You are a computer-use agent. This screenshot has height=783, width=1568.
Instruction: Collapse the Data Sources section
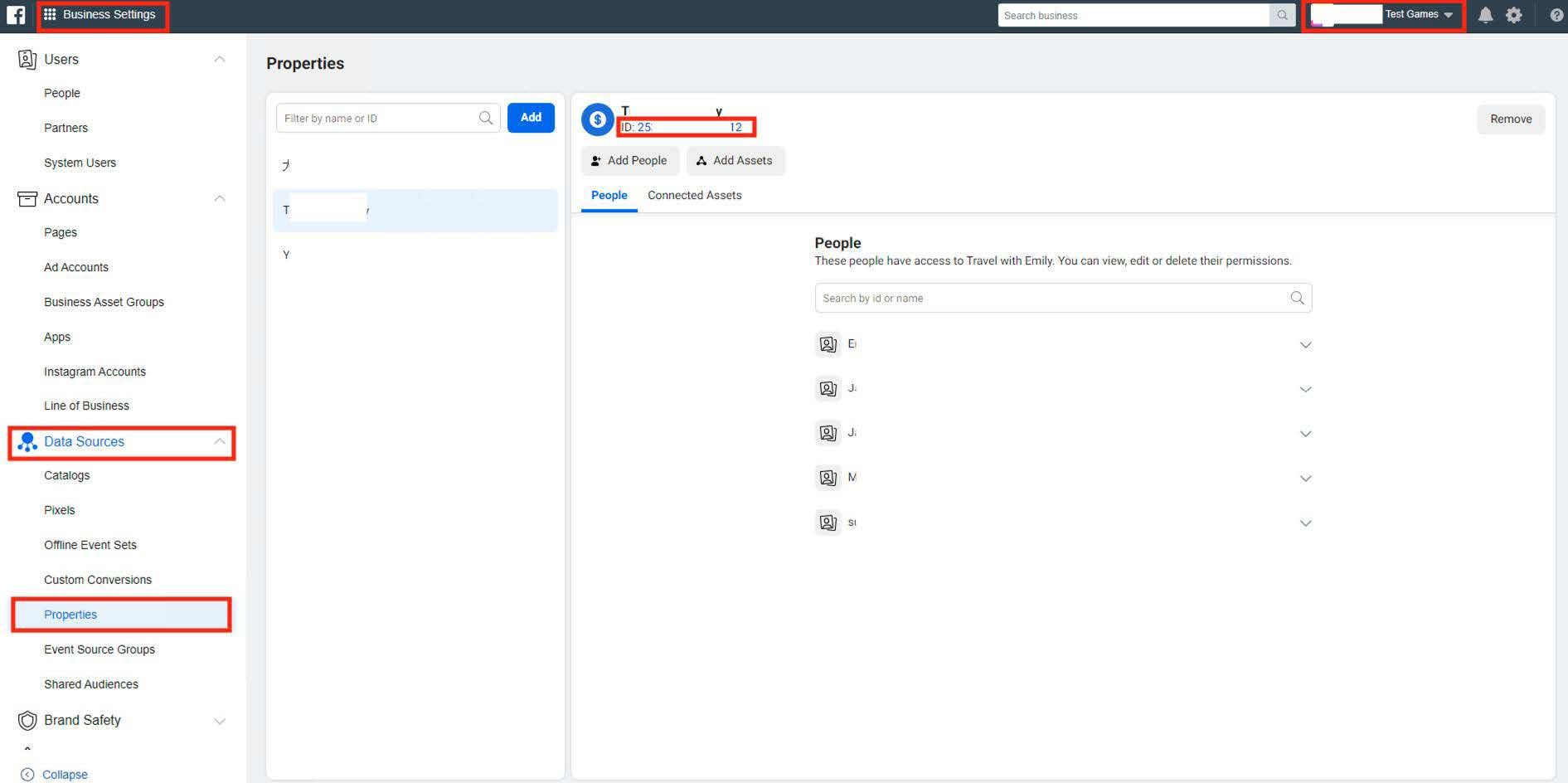tap(219, 441)
